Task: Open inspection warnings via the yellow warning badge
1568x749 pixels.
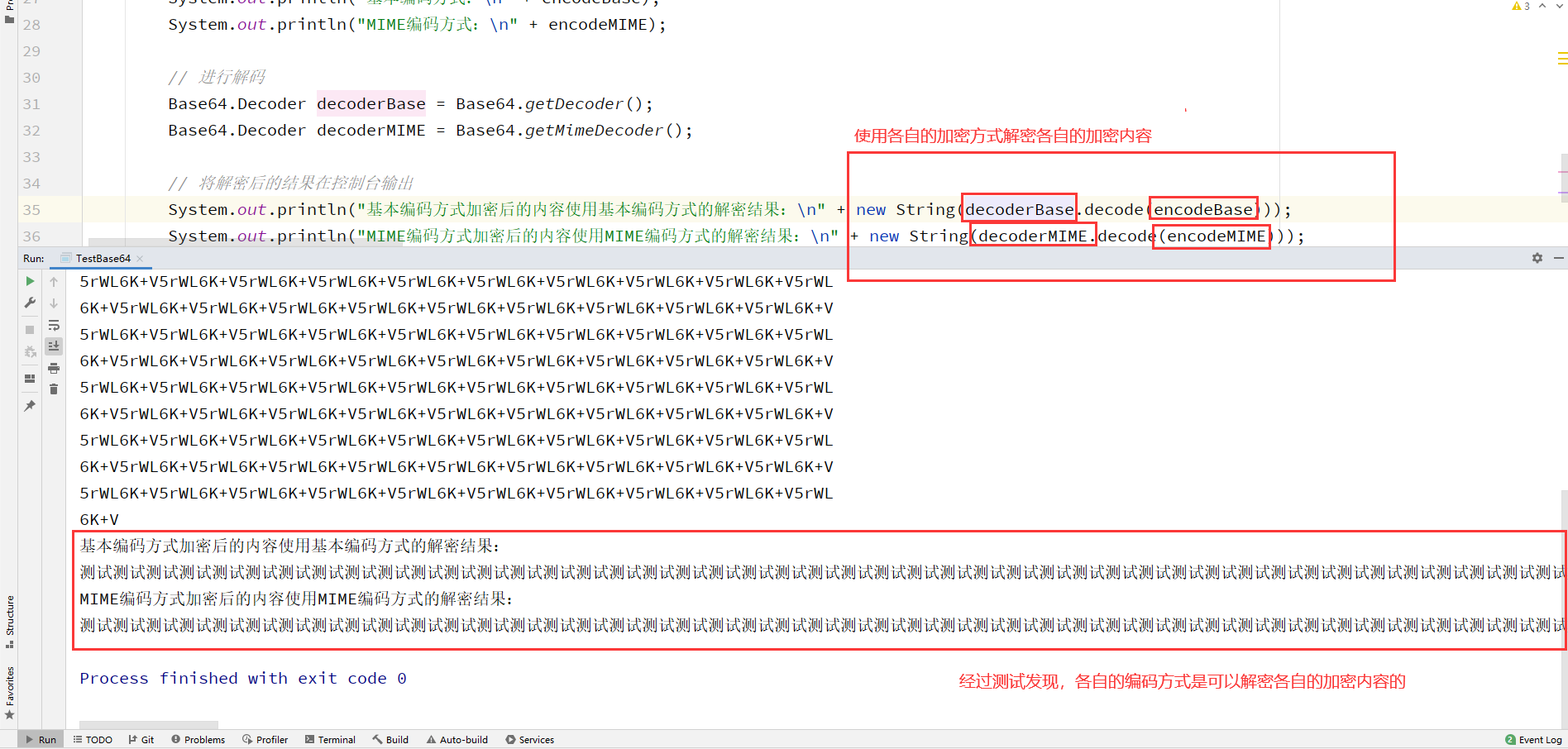Action: [x=1520, y=5]
